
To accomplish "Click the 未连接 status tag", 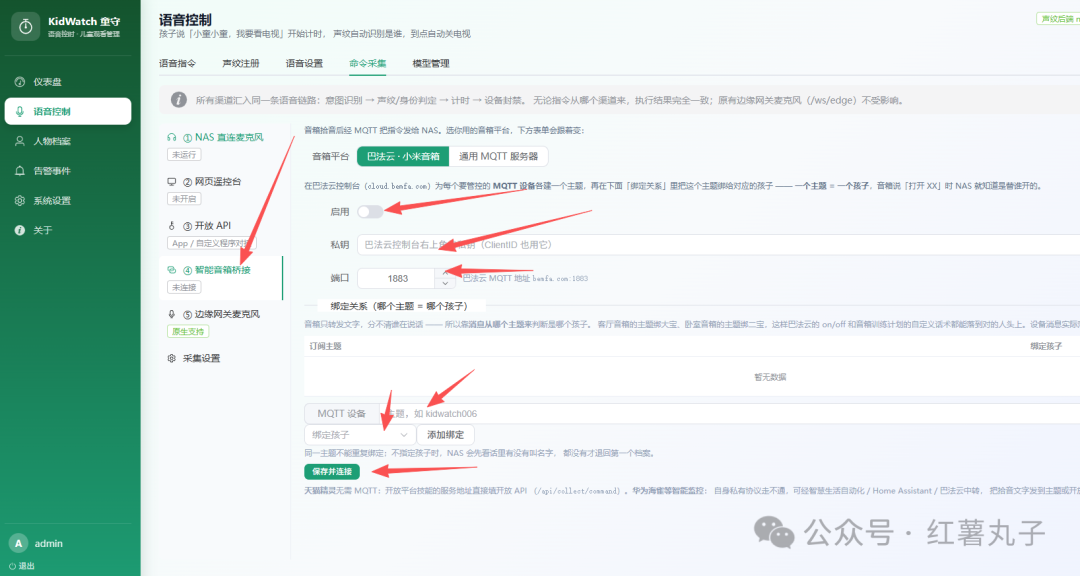I will (x=184, y=287).
